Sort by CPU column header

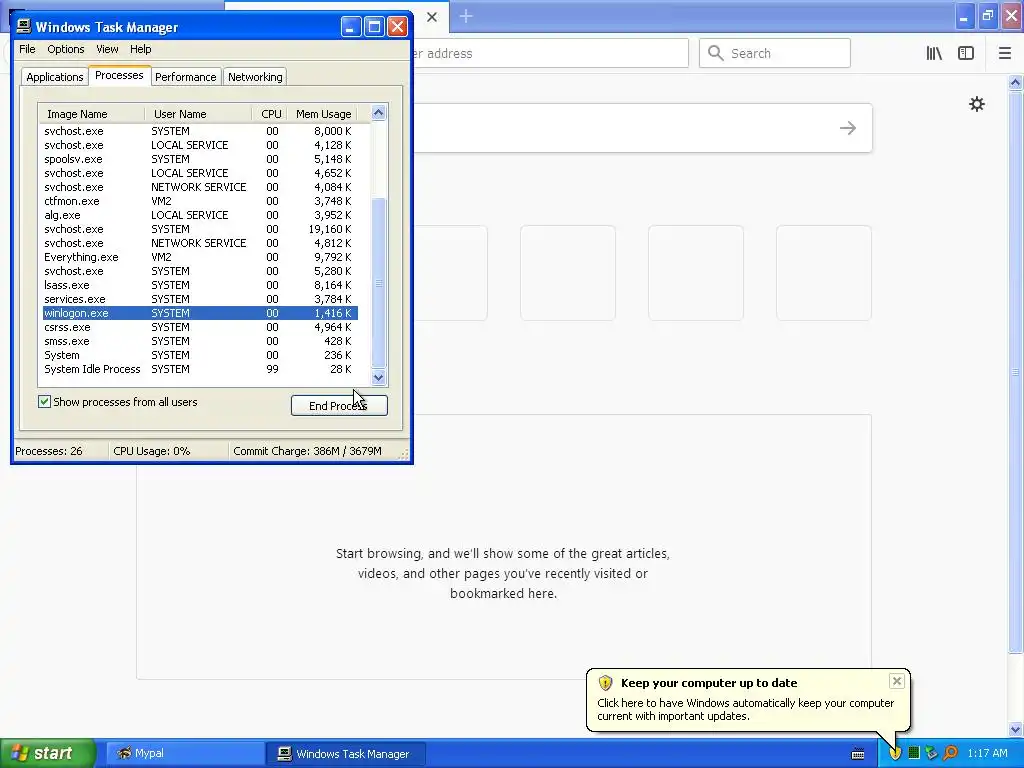pos(270,114)
